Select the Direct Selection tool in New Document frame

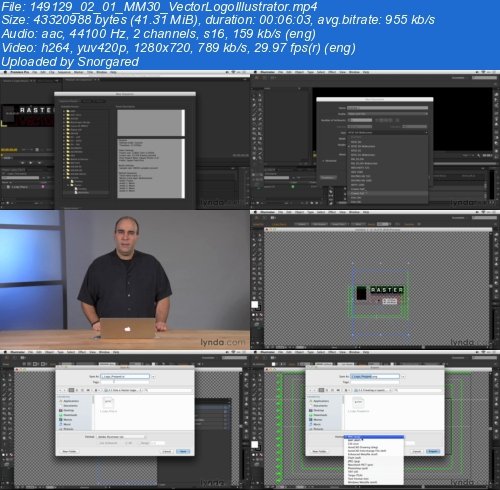pos(259,95)
